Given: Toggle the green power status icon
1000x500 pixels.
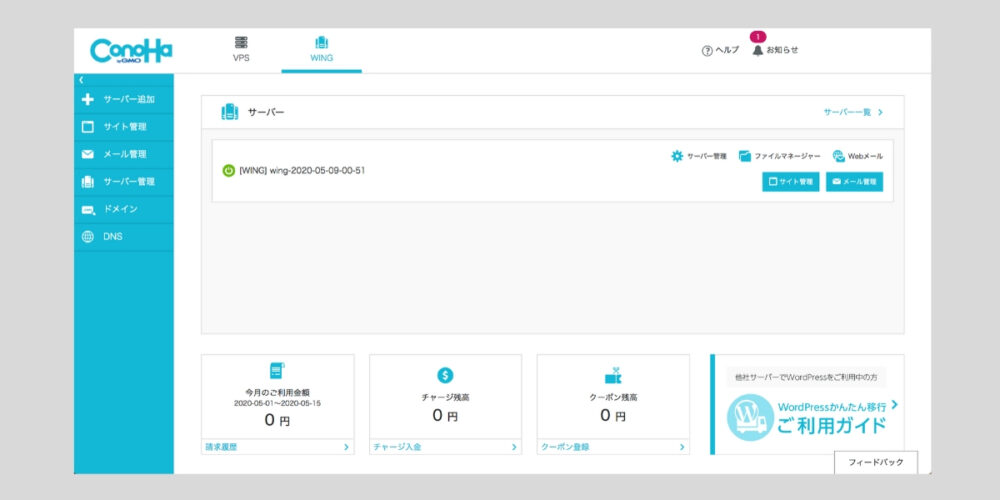Looking at the screenshot, I should click(x=228, y=171).
